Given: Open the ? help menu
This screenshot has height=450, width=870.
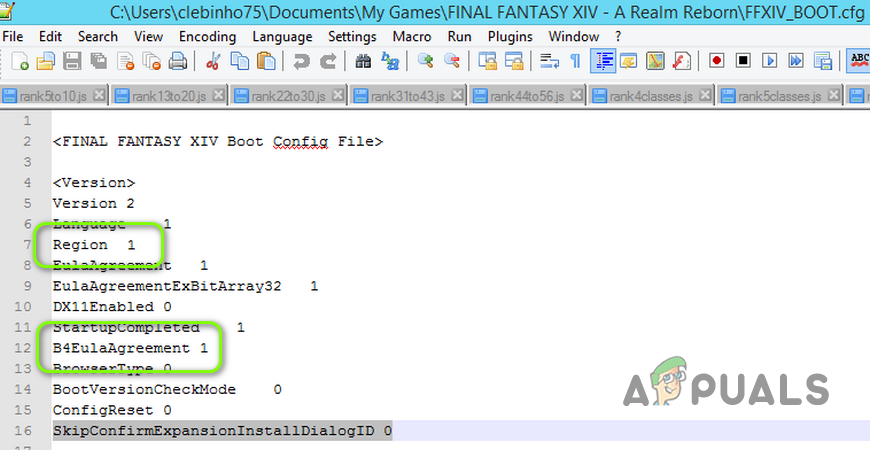Looking at the screenshot, I should pyautogui.click(x=618, y=37).
